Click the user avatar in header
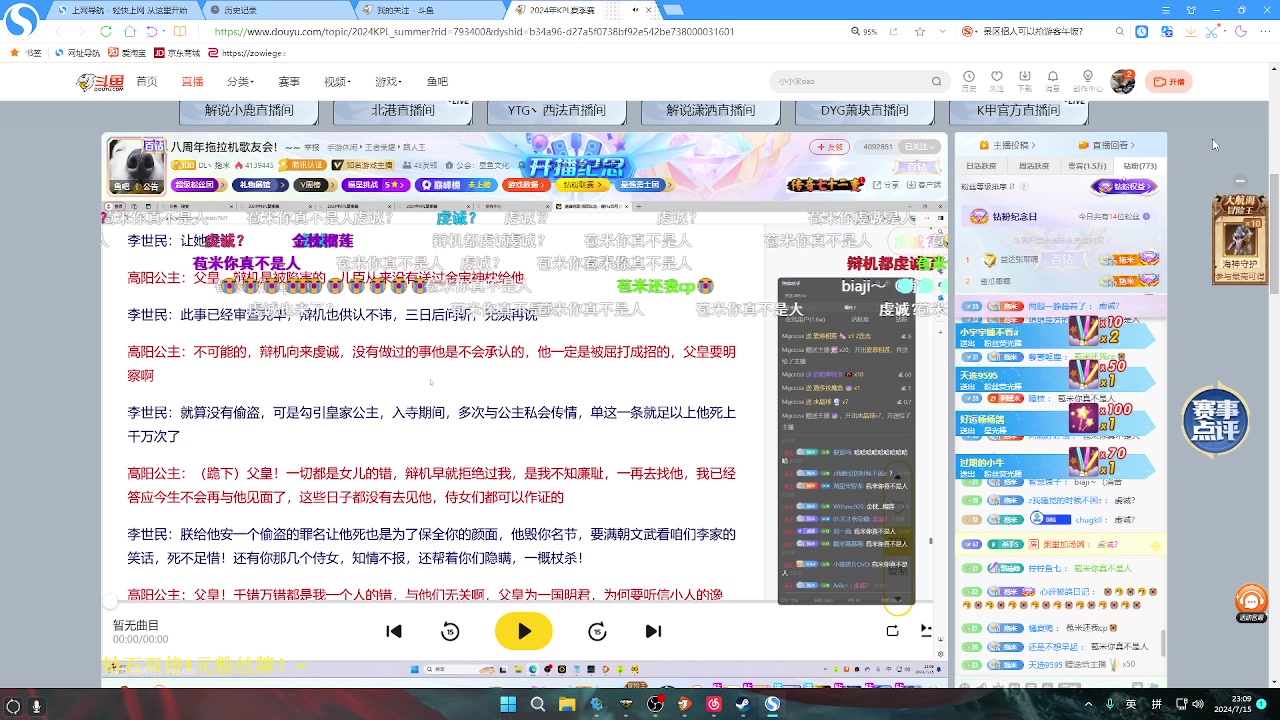 click(x=1123, y=82)
